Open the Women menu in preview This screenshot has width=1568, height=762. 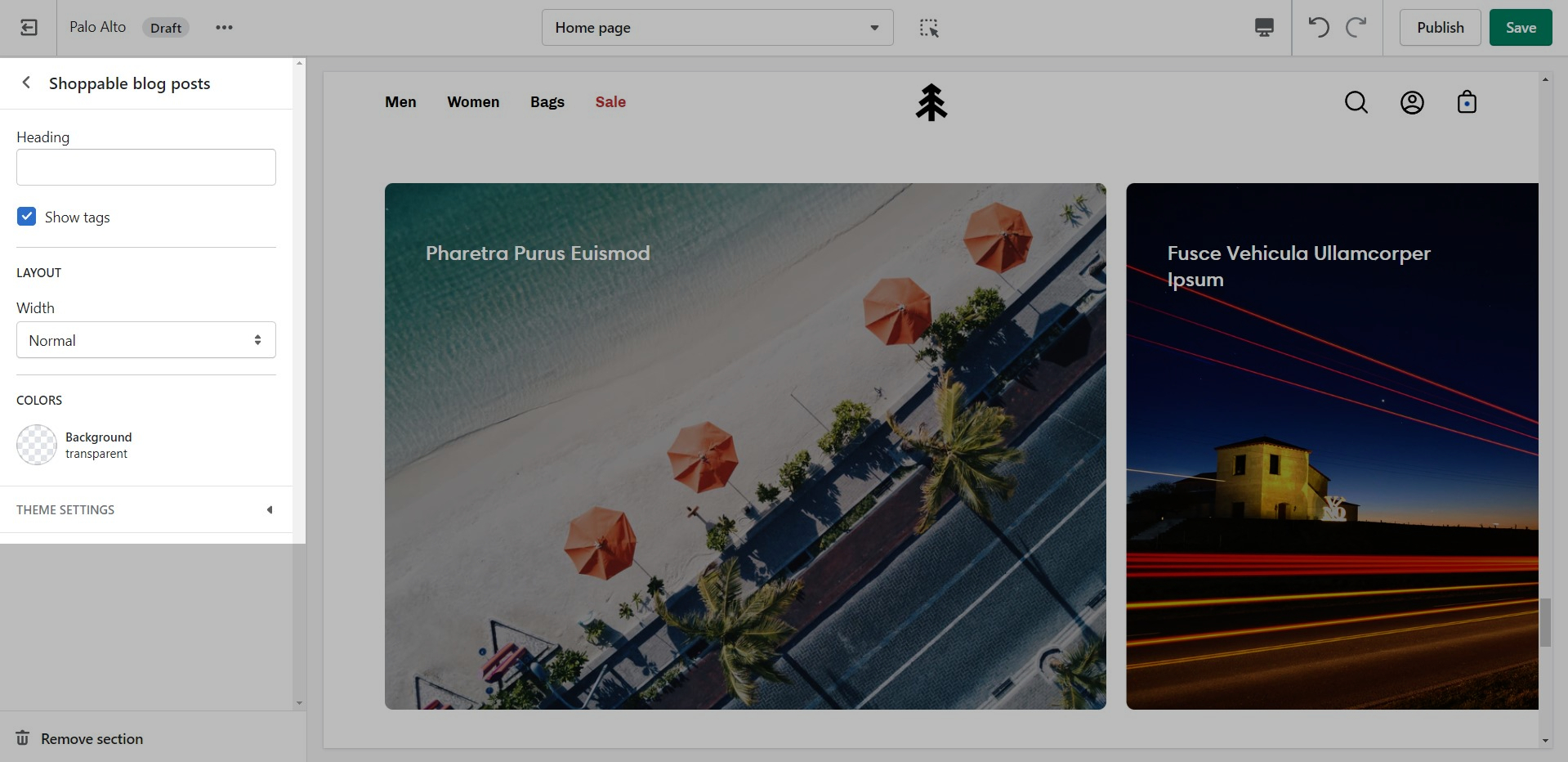pyautogui.click(x=473, y=102)
